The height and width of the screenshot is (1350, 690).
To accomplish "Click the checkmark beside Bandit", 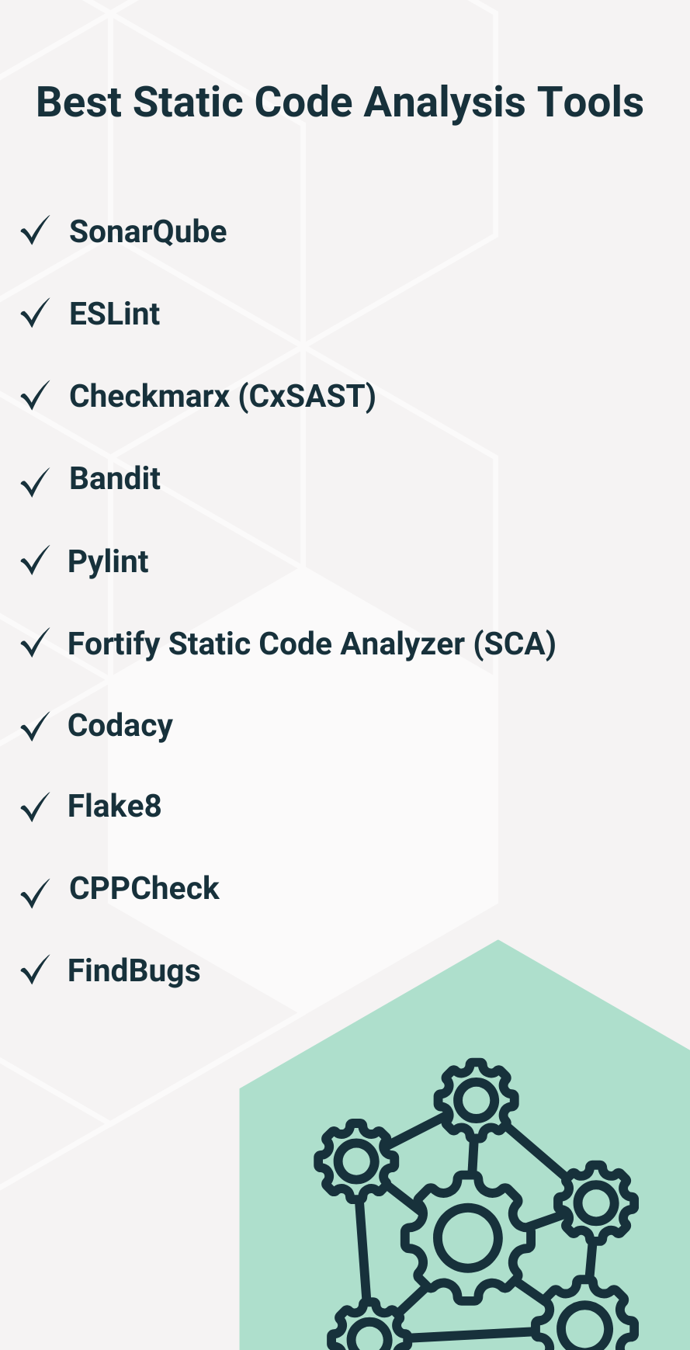I will 35,483.
